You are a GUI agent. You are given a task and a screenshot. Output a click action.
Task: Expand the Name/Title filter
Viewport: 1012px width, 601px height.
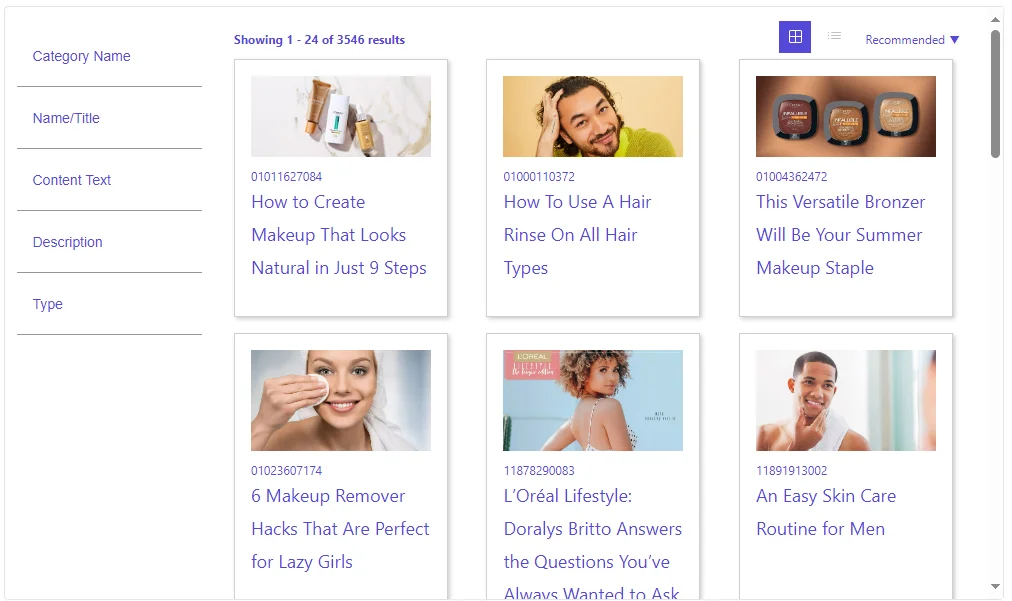tap(109, 118)
